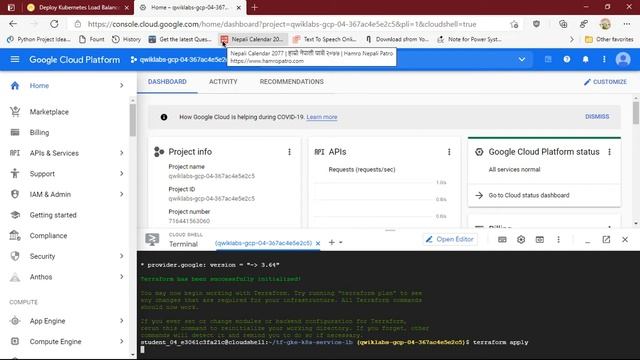640x360 pixels.
Task: Click the Security shield icon in sidebar
Action: tap(15, 256)
